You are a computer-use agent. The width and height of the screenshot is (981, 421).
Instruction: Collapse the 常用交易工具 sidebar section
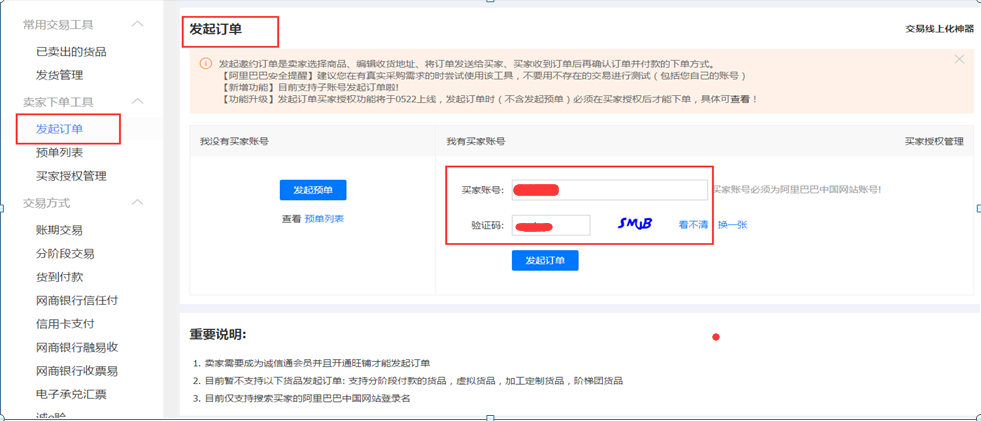pos(137,24)
